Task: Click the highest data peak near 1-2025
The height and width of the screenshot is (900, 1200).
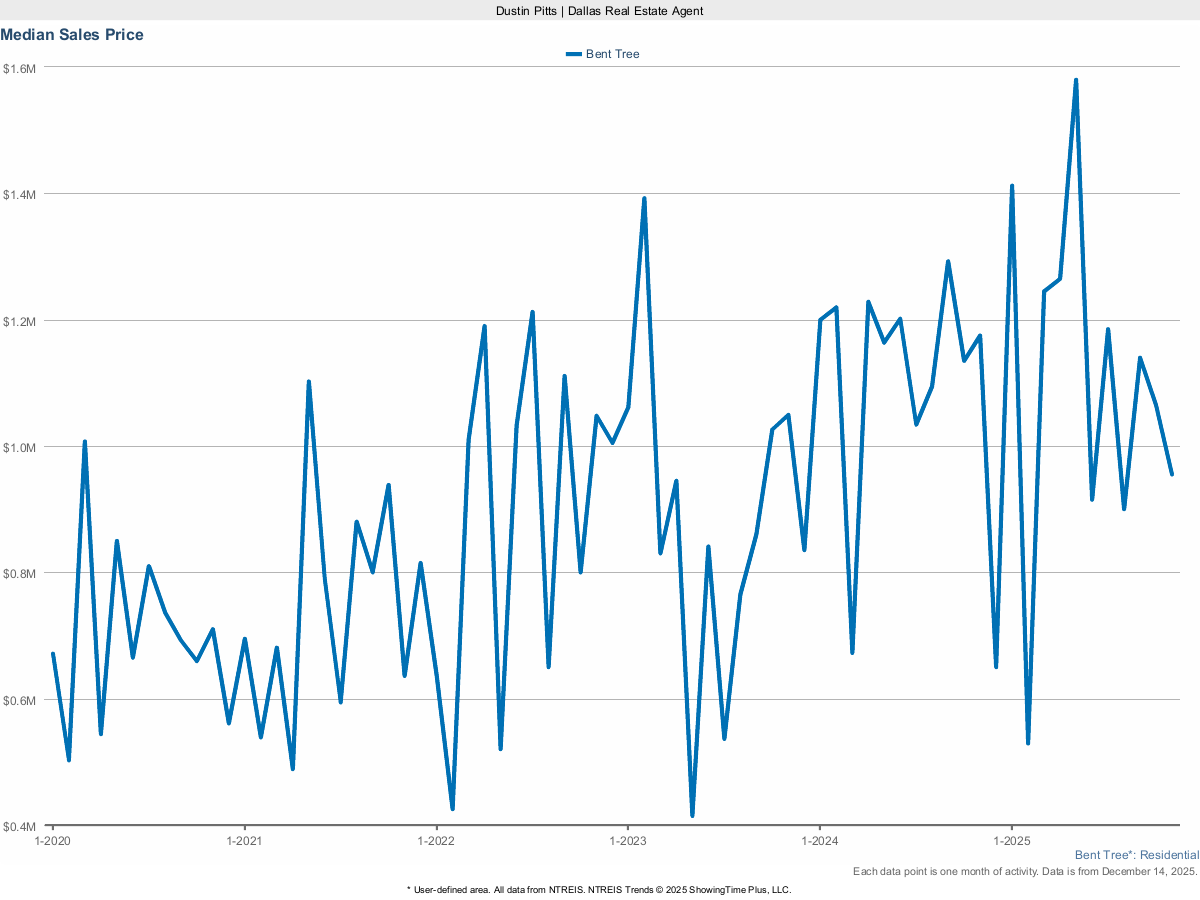Action: 1076,78
